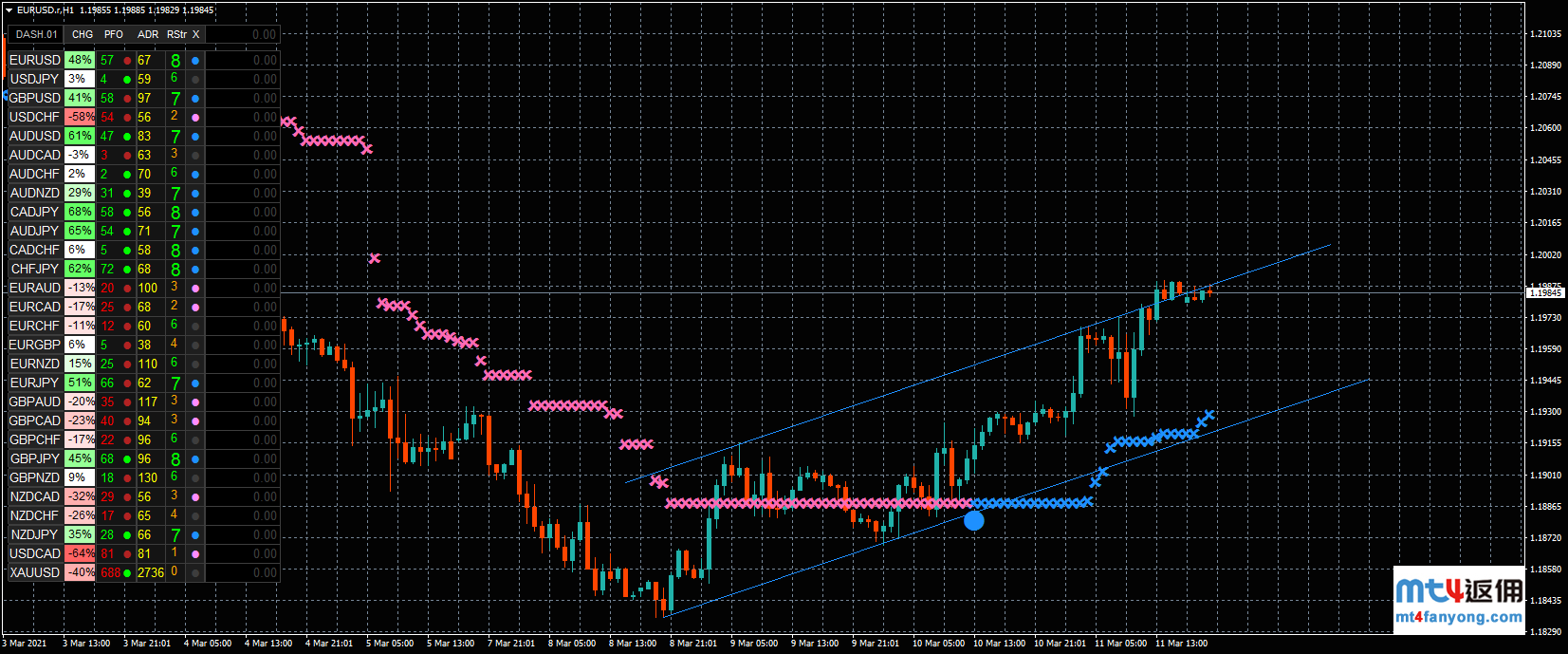The height and width of the screenshot is (654, 1568).
Task: Click the red -64% change cell for USDCAD
Action: [81, 553]
